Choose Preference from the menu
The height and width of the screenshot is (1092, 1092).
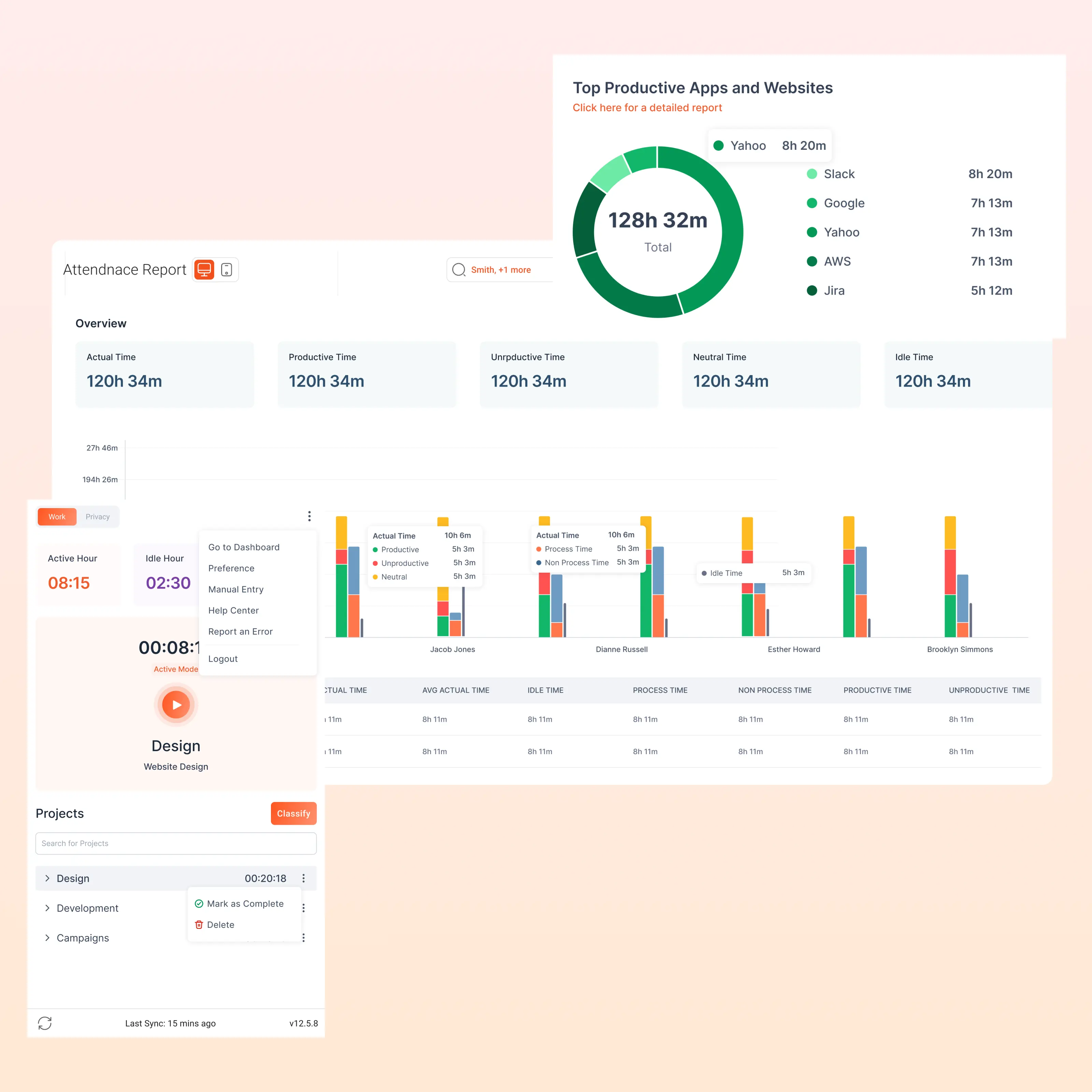pos(231,568)
